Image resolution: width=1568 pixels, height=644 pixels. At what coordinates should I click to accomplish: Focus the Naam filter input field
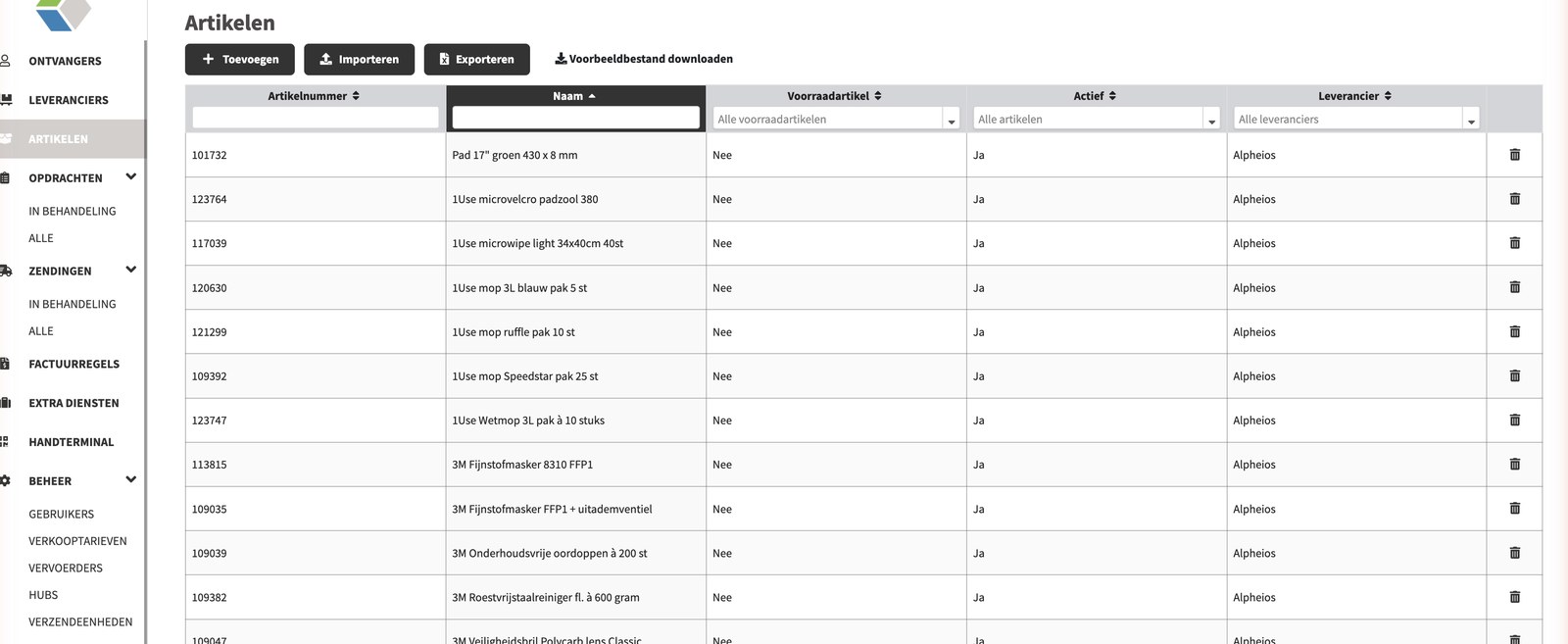click(x=575, y=118)
